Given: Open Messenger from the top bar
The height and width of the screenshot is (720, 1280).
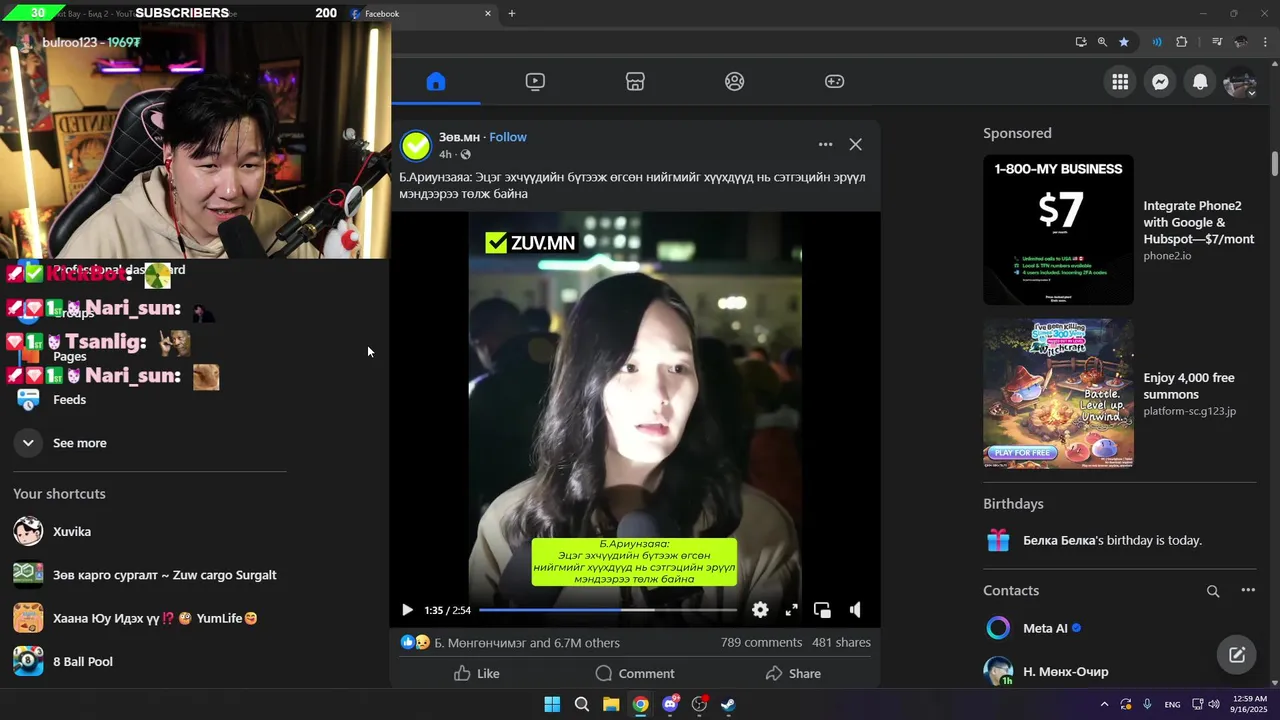Looking at the screenshot, I should click(1160, 82).
